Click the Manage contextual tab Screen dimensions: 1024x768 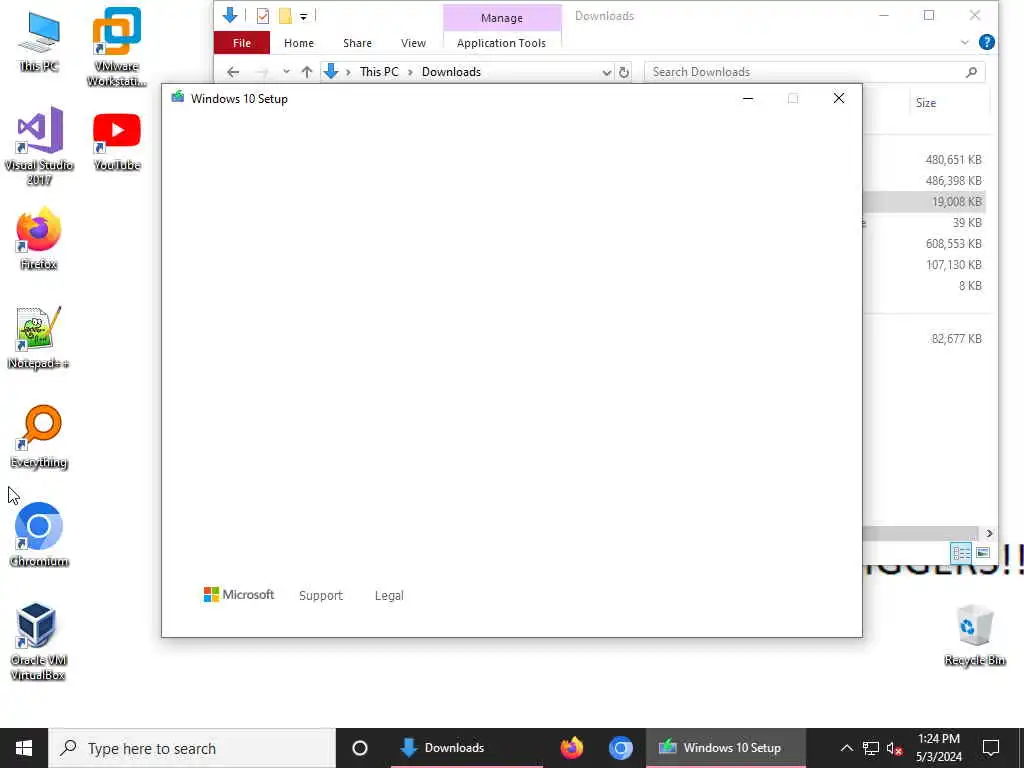[502, 18]
